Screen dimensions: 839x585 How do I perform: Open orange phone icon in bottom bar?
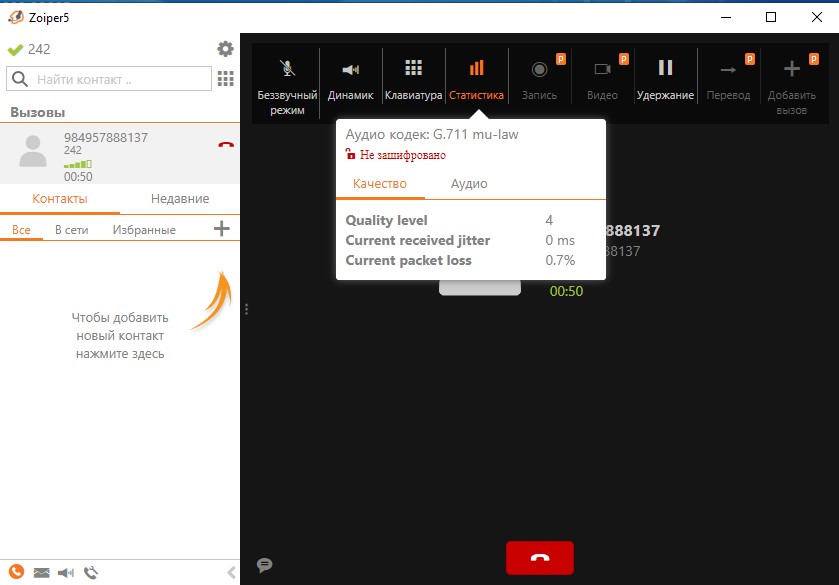point(17,572)
